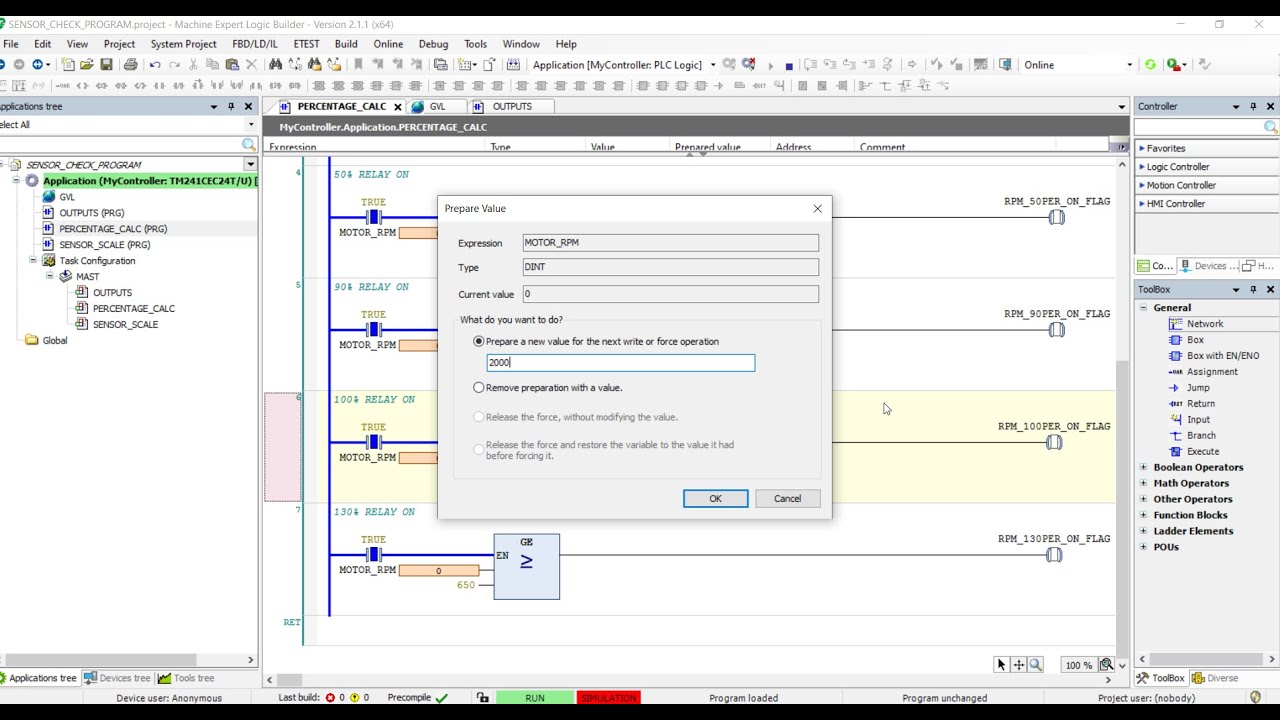Image resolution: width=1280 pixels, height=720 pixels.
Task: Click the New file toolbar icon
Action: click(x=68, y=65)
